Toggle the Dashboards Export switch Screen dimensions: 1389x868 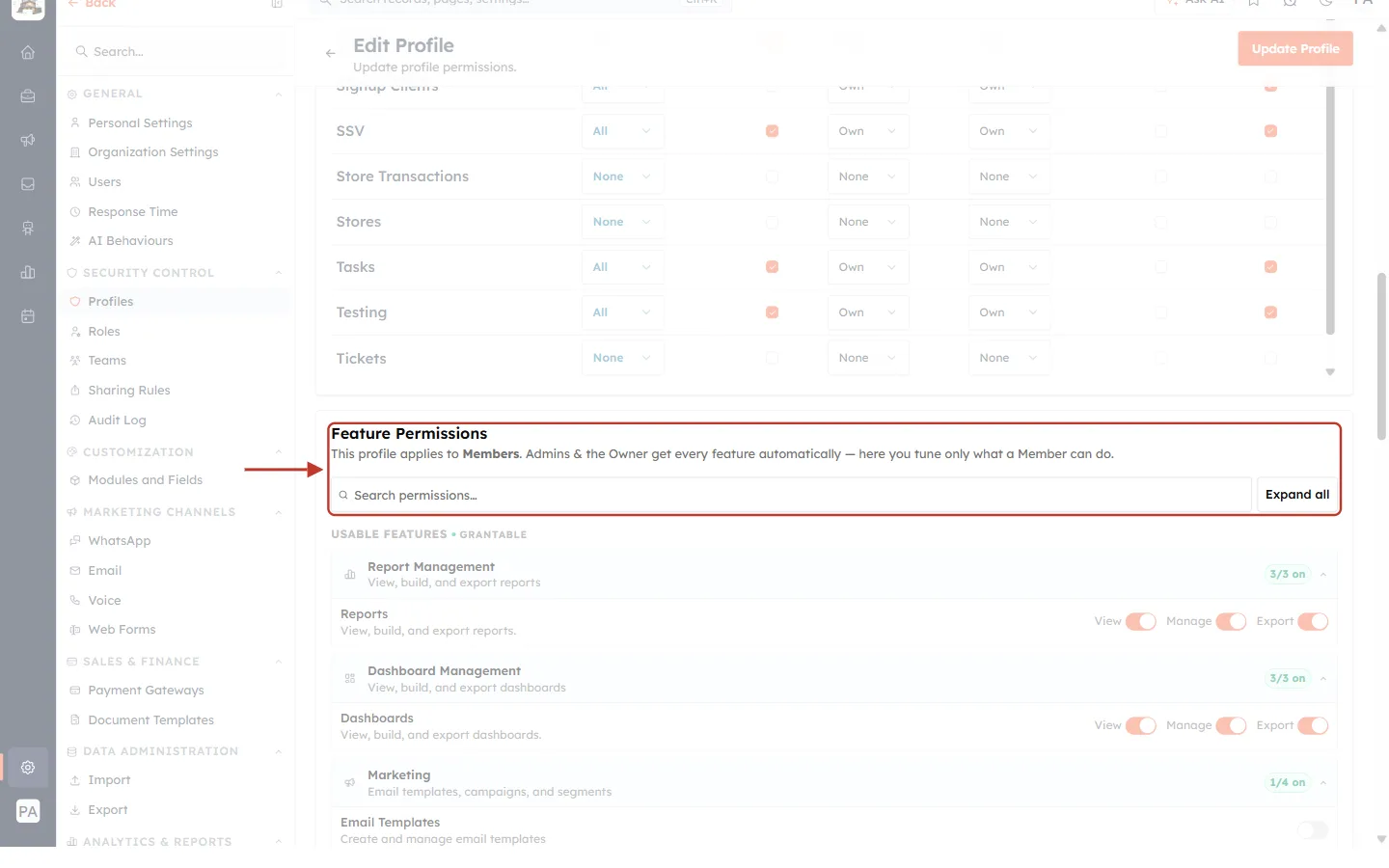1313,726
